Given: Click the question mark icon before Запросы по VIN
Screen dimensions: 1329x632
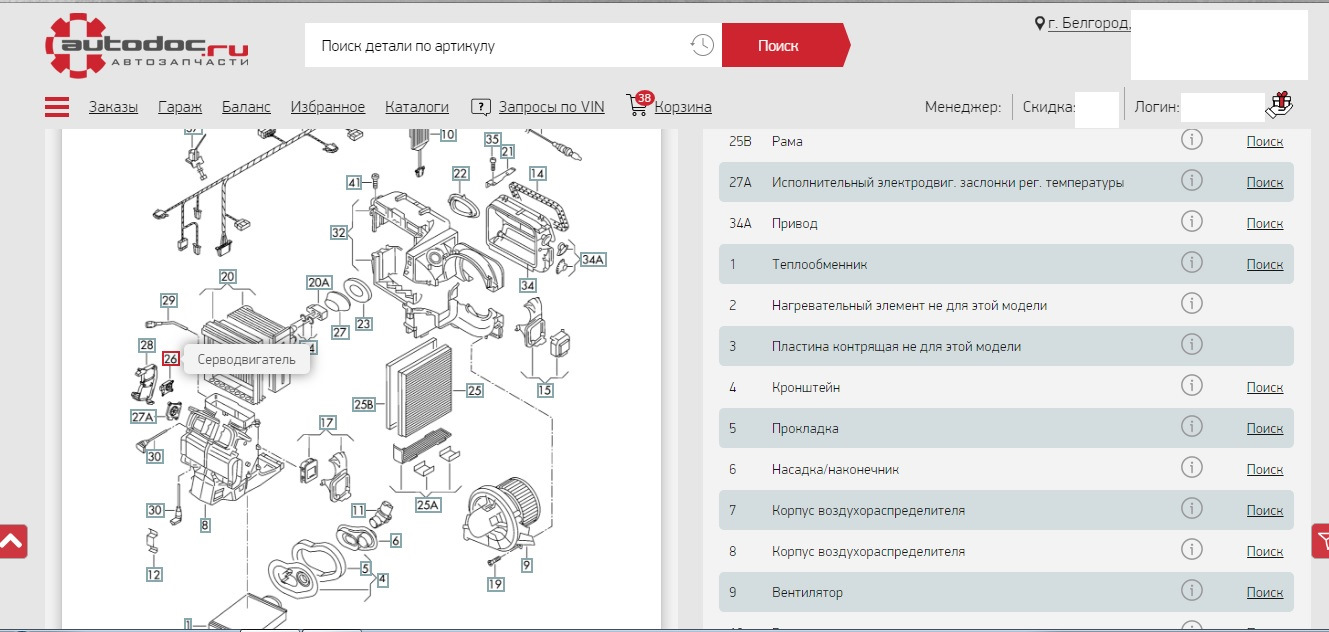Looking at the screenshot, I should click(480, 107).
